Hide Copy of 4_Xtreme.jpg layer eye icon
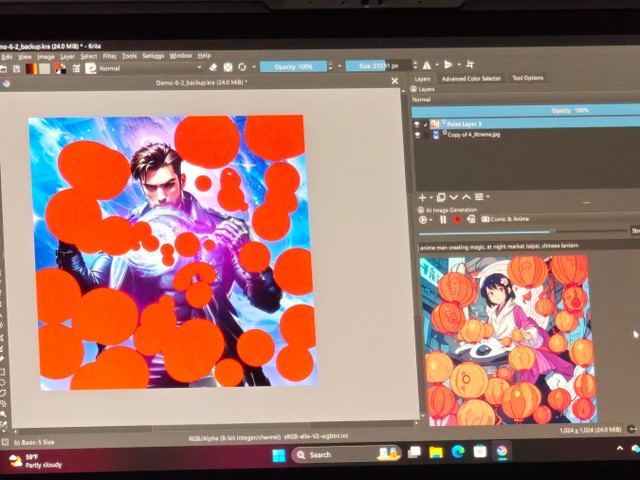640x480 pixels. (417, 135)
